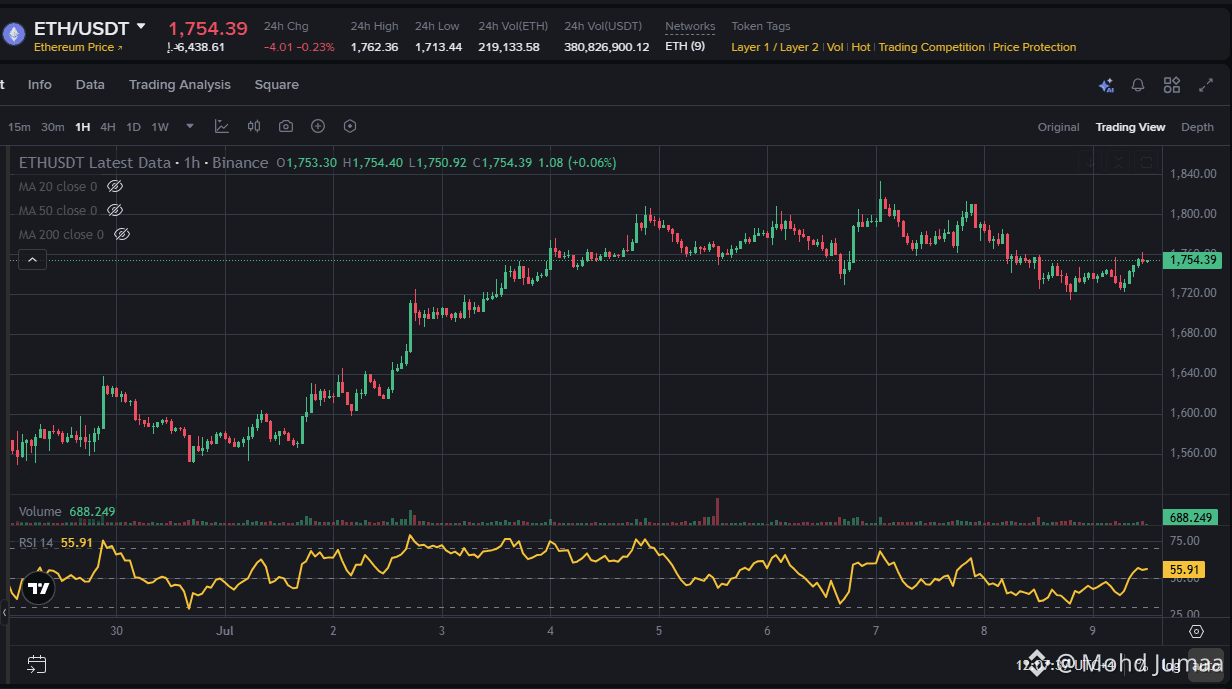The height and width of the screenshot is (689, 1232).
Task: Show the MA 50 indicator
Action: coord(115,211)
